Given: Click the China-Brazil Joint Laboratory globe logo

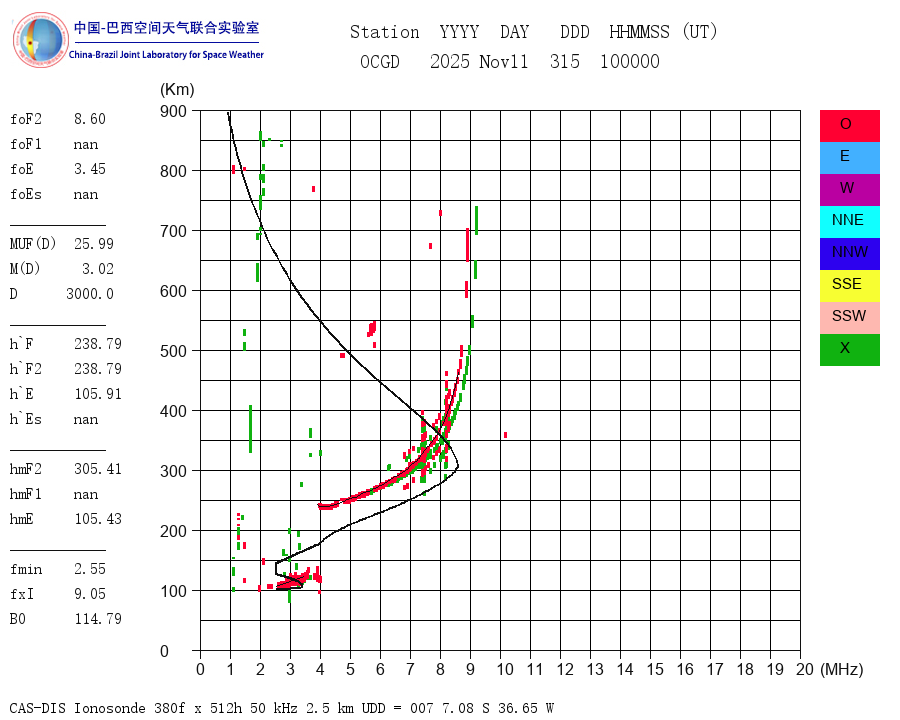Looking at the screenshot, I should pyautogui.click(x=41, y=40).
